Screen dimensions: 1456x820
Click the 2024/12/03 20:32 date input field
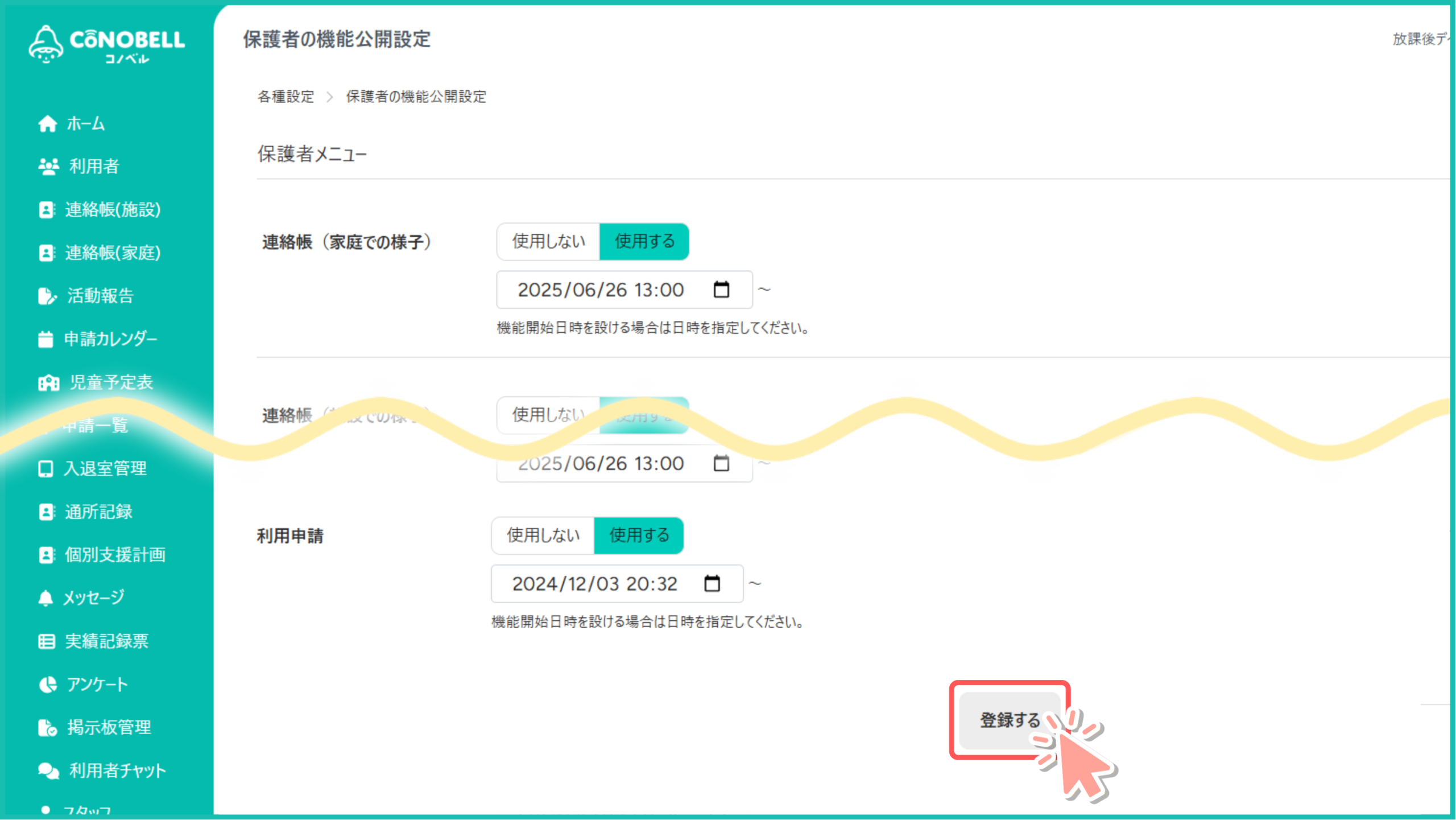click(x=594, y=584)
